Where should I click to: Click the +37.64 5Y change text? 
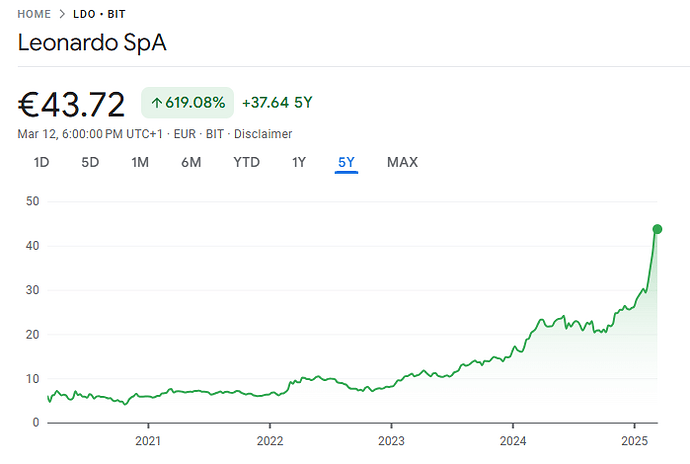tap(278, 103)
